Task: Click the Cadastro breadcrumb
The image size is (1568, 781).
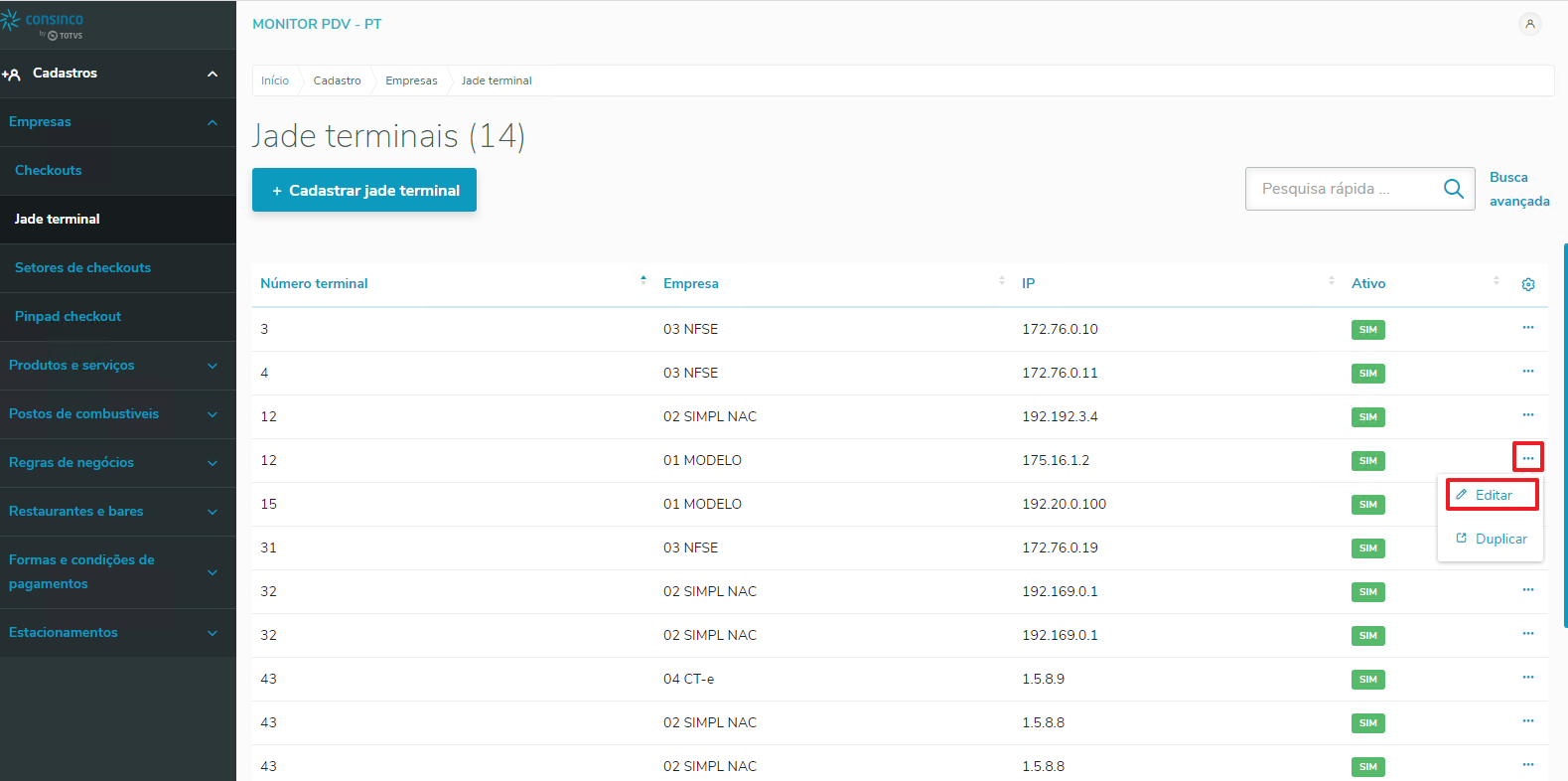Action: point(338,80)
